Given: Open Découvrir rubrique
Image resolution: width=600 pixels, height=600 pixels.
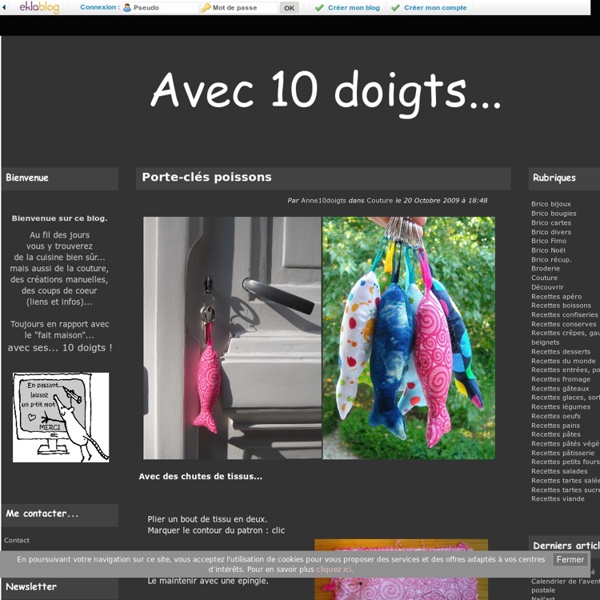Looking at the screenshot, I should (547, 287).
